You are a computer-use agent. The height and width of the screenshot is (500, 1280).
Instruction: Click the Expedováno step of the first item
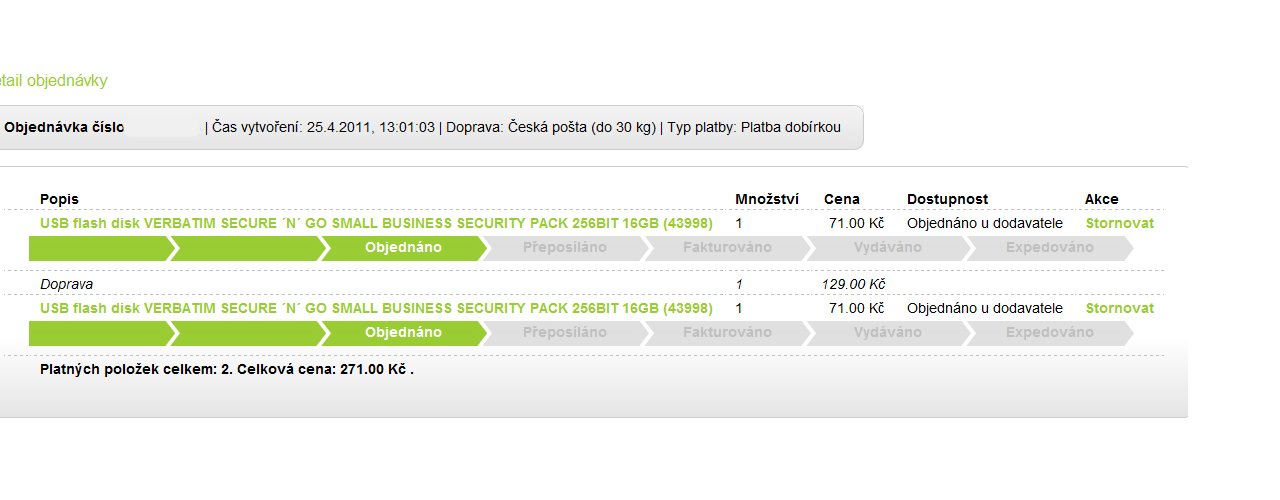pos(1049,248)
